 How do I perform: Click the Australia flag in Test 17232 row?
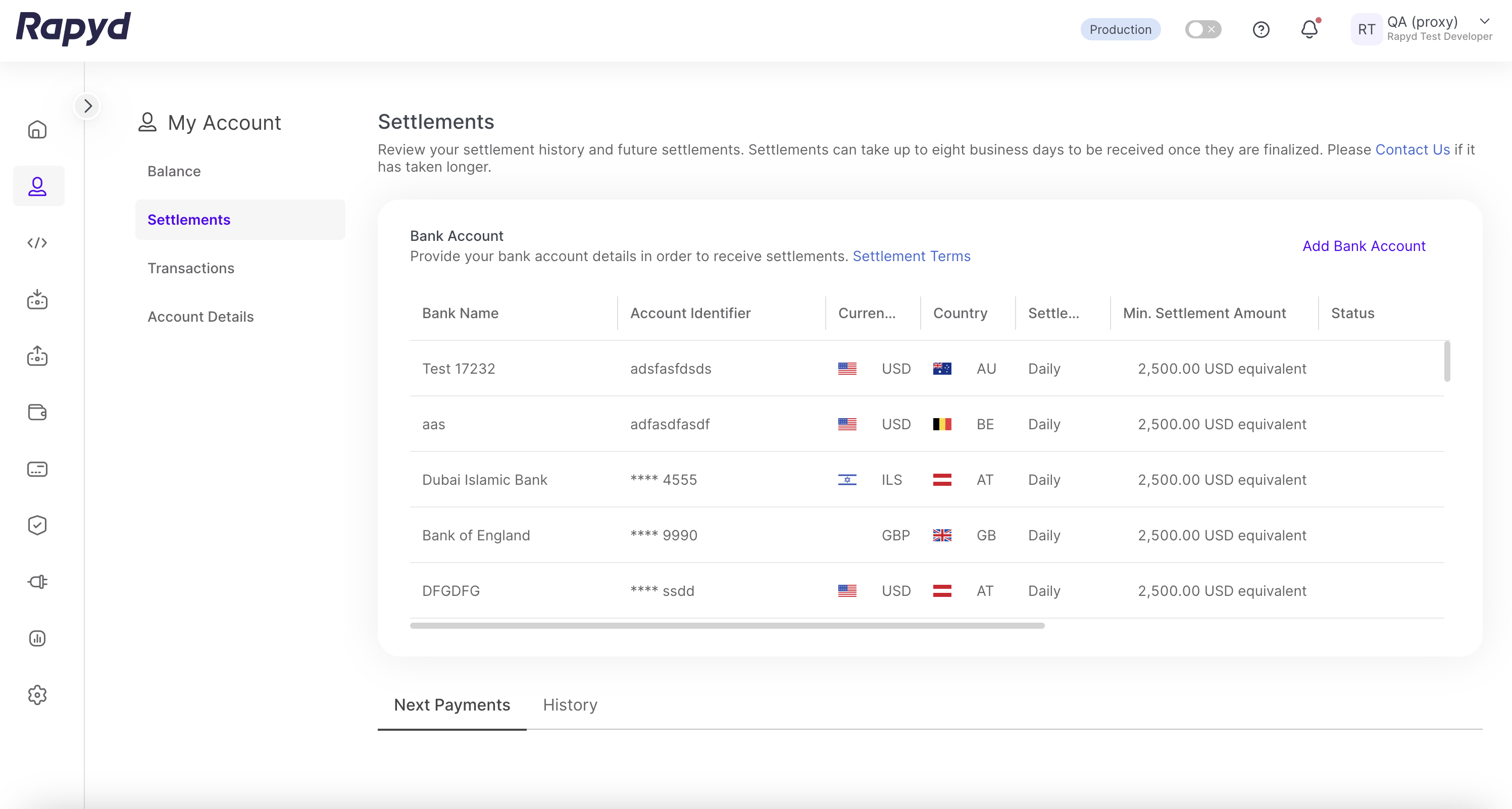(942, 369)
